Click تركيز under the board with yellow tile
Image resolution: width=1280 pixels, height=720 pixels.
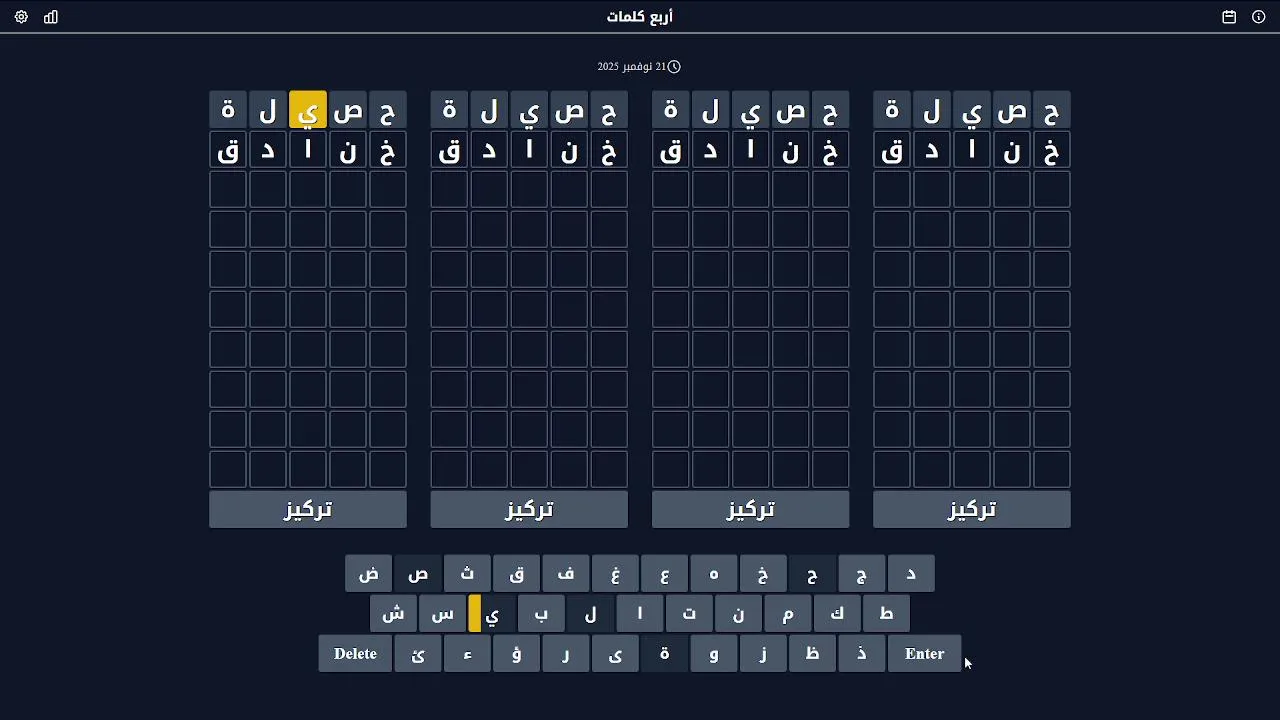point(308,509)
